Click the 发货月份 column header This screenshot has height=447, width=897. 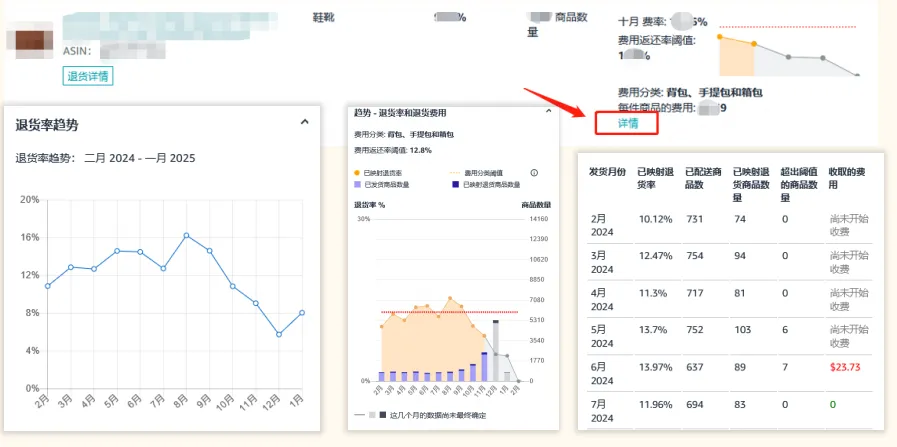pos(608,172)
